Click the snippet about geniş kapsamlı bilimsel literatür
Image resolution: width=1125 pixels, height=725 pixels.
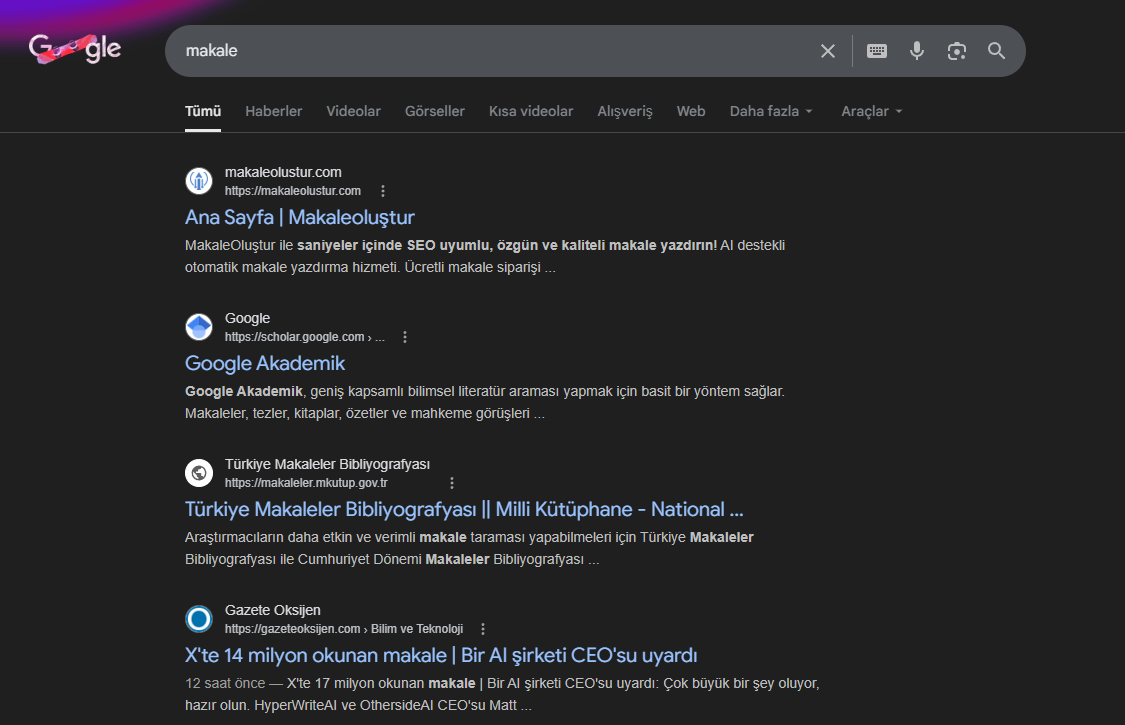[485, 402]
